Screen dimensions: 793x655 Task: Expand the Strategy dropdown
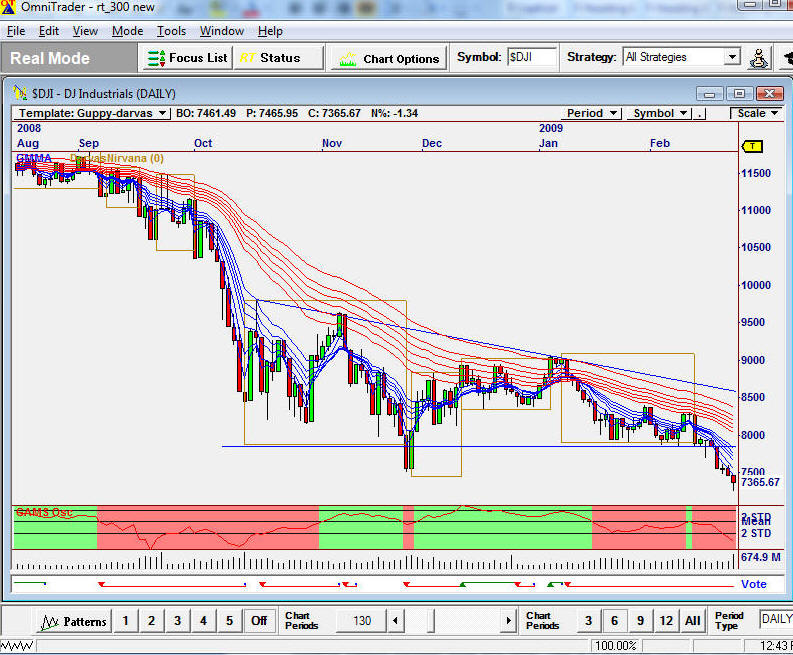click(732, 57)
